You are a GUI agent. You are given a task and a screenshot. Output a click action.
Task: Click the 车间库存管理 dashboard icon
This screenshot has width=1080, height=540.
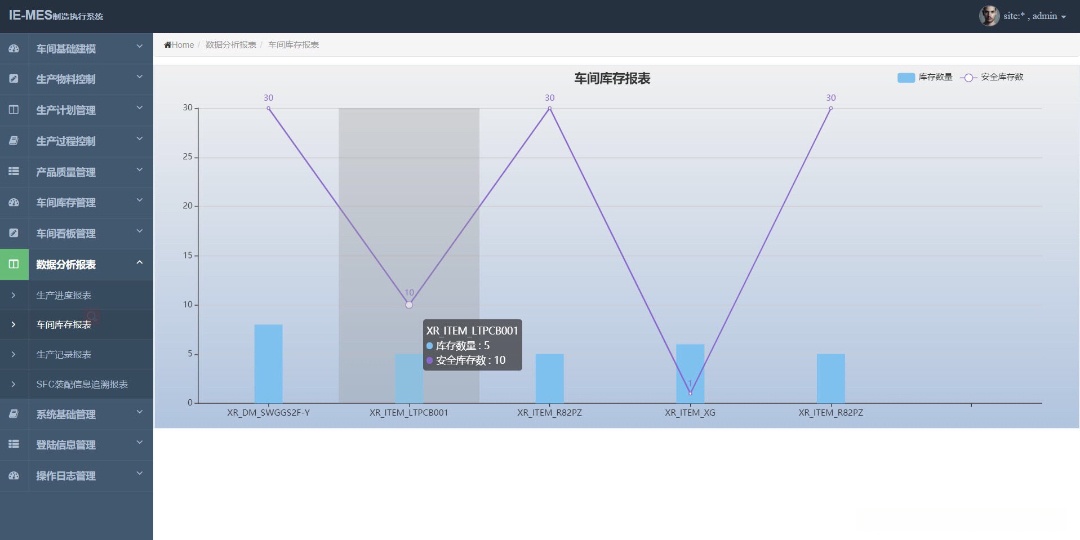pos(14,202)
